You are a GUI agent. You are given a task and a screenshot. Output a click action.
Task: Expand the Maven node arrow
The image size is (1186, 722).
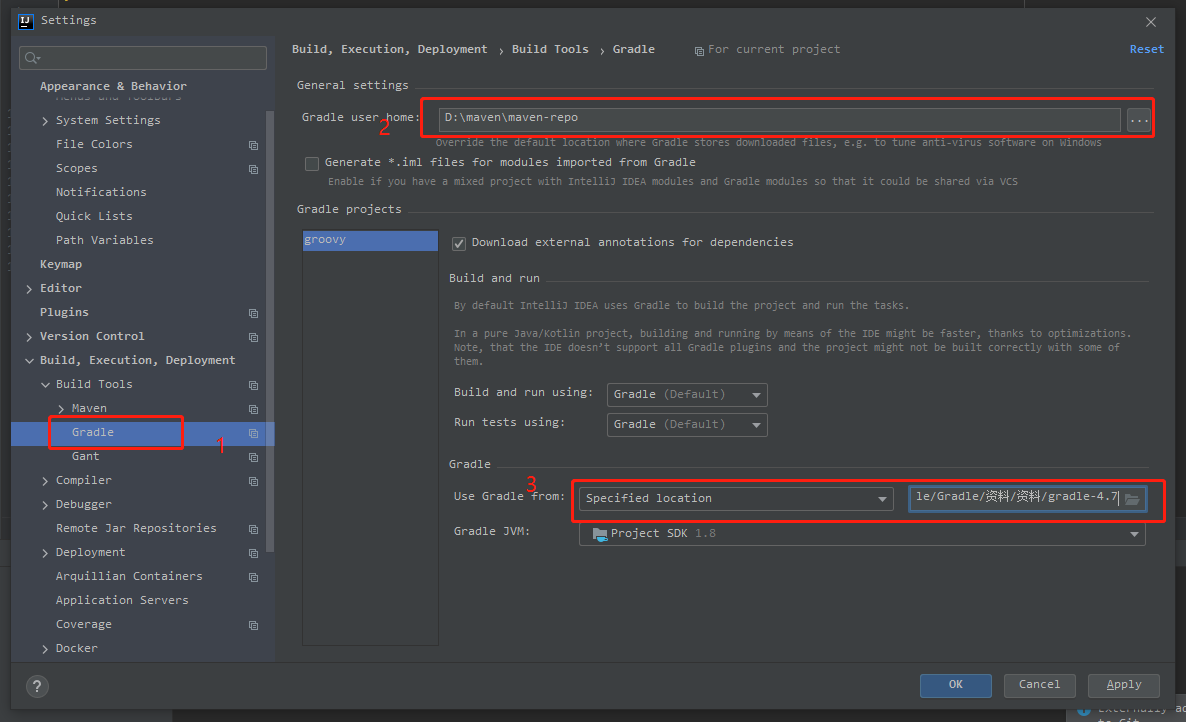(x=61, y=409)
